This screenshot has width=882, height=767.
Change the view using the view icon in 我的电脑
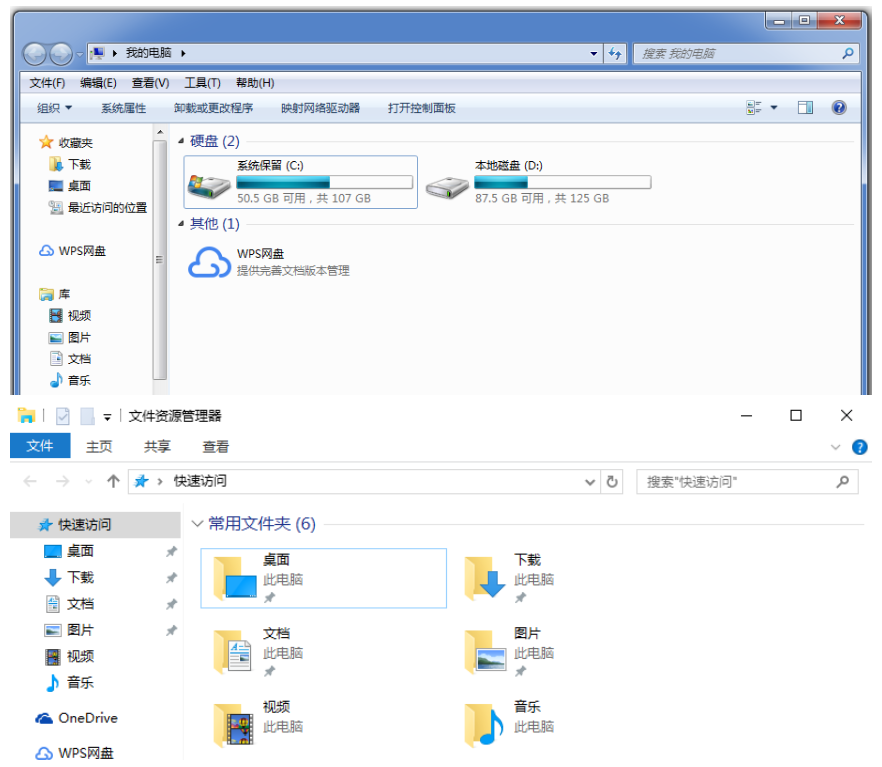point(754,107)
